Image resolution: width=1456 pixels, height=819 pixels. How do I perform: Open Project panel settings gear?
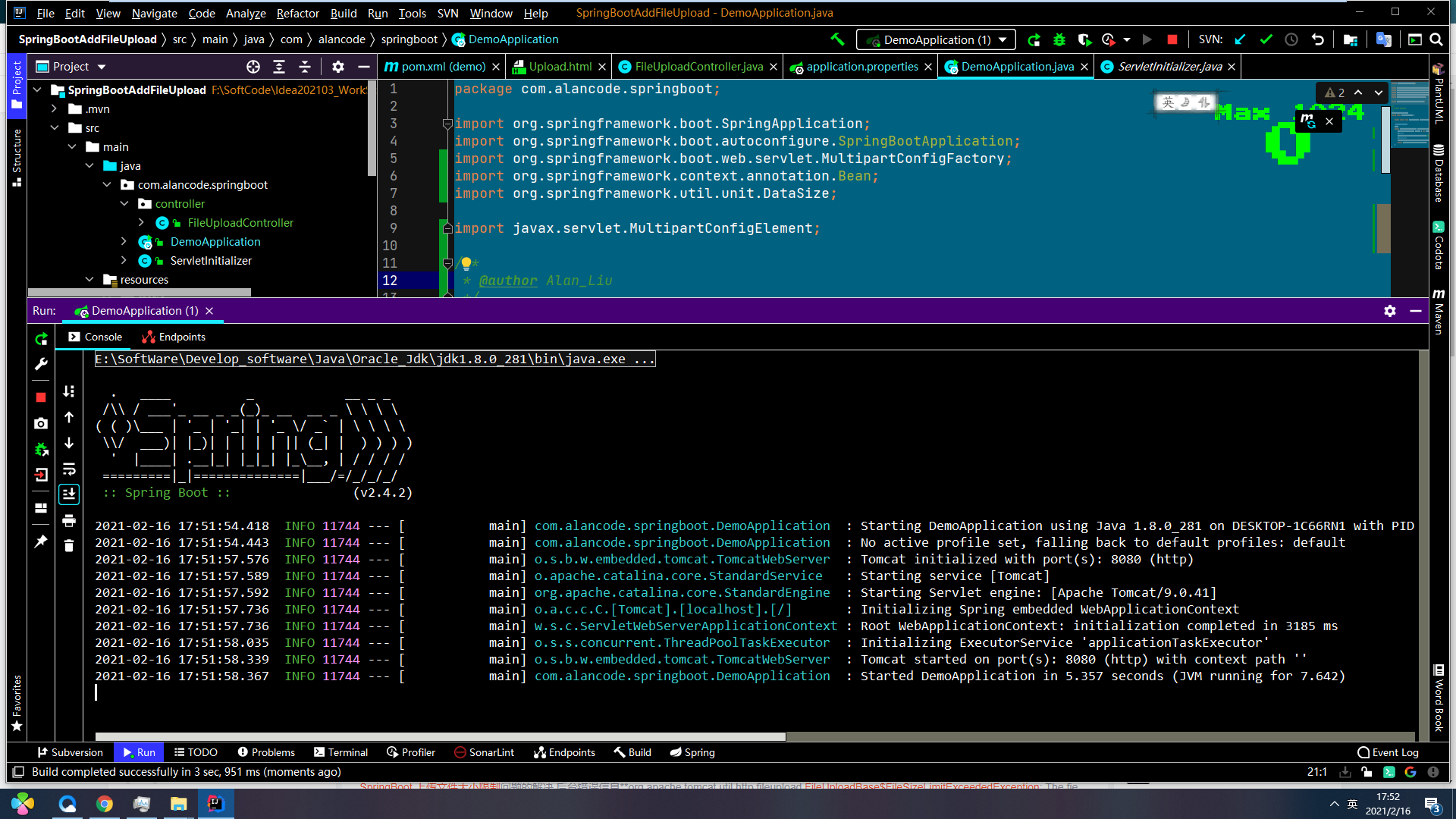338,67
